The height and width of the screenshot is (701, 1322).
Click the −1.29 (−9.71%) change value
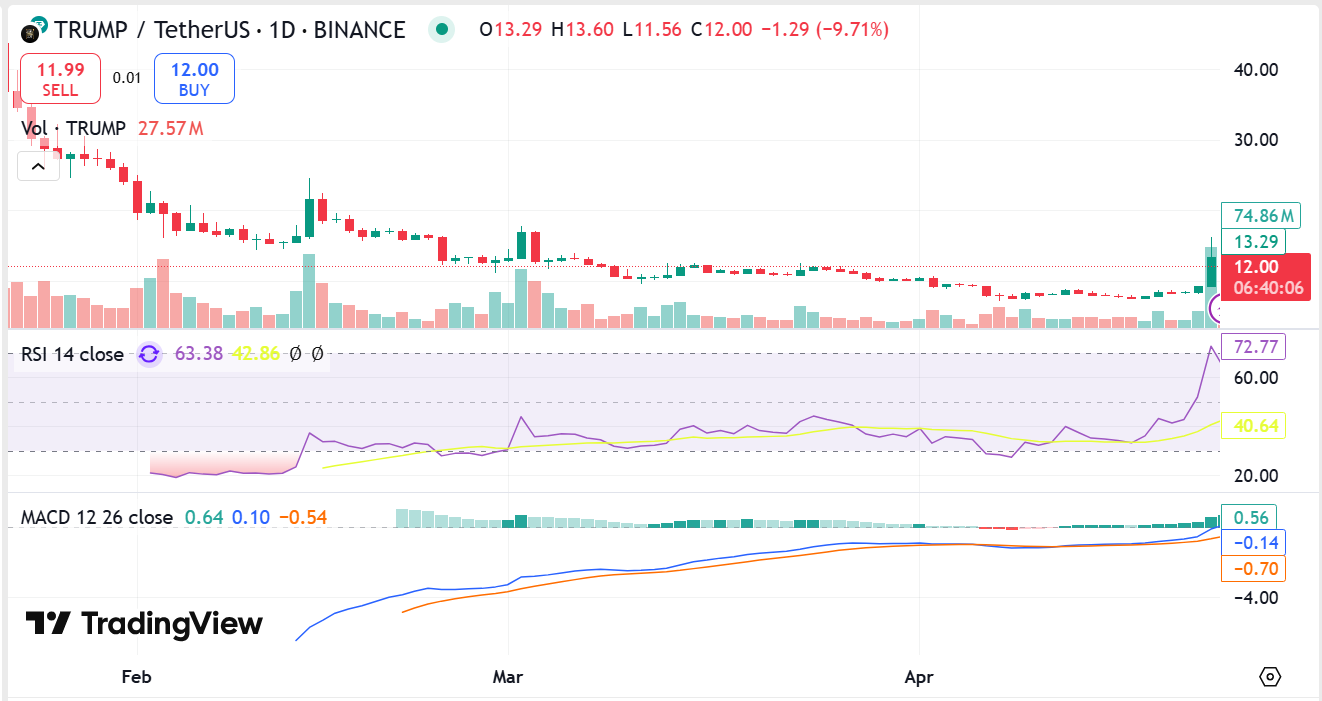point(825,30)
